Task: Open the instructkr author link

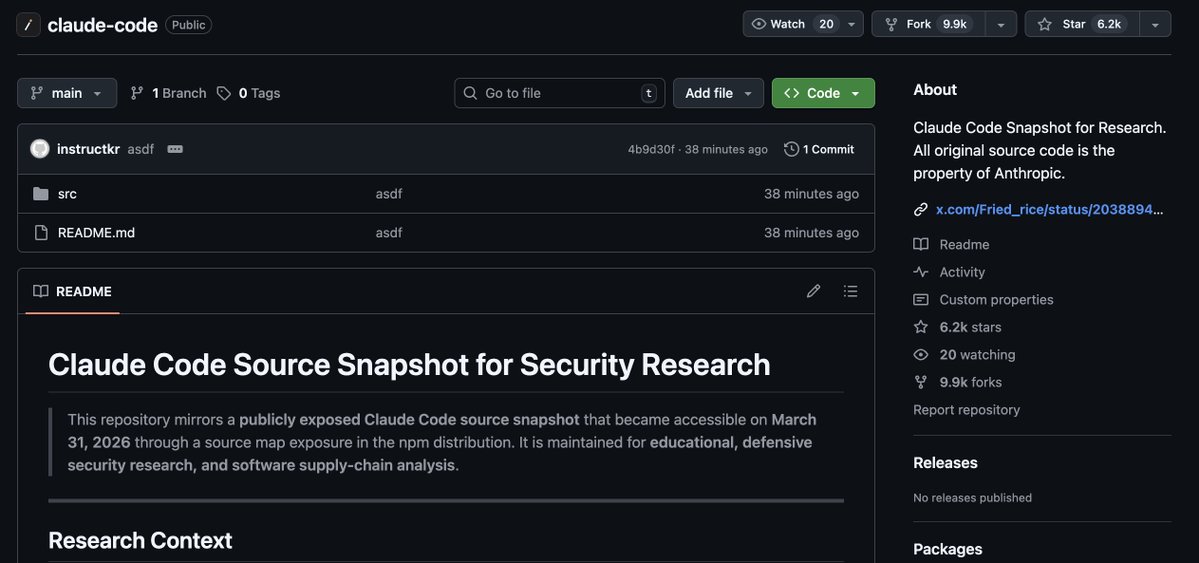Action: (88, 149)
